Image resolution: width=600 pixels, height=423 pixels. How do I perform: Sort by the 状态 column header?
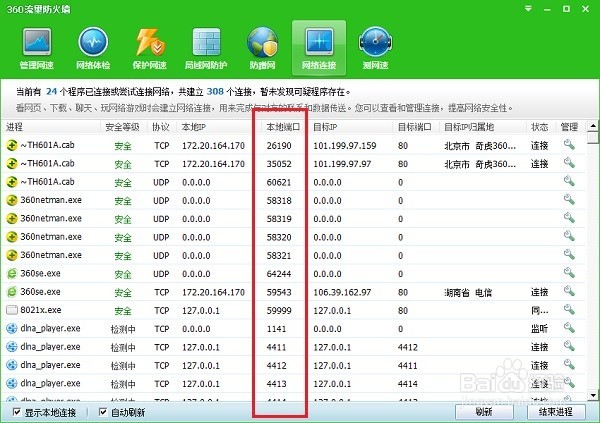540,127
